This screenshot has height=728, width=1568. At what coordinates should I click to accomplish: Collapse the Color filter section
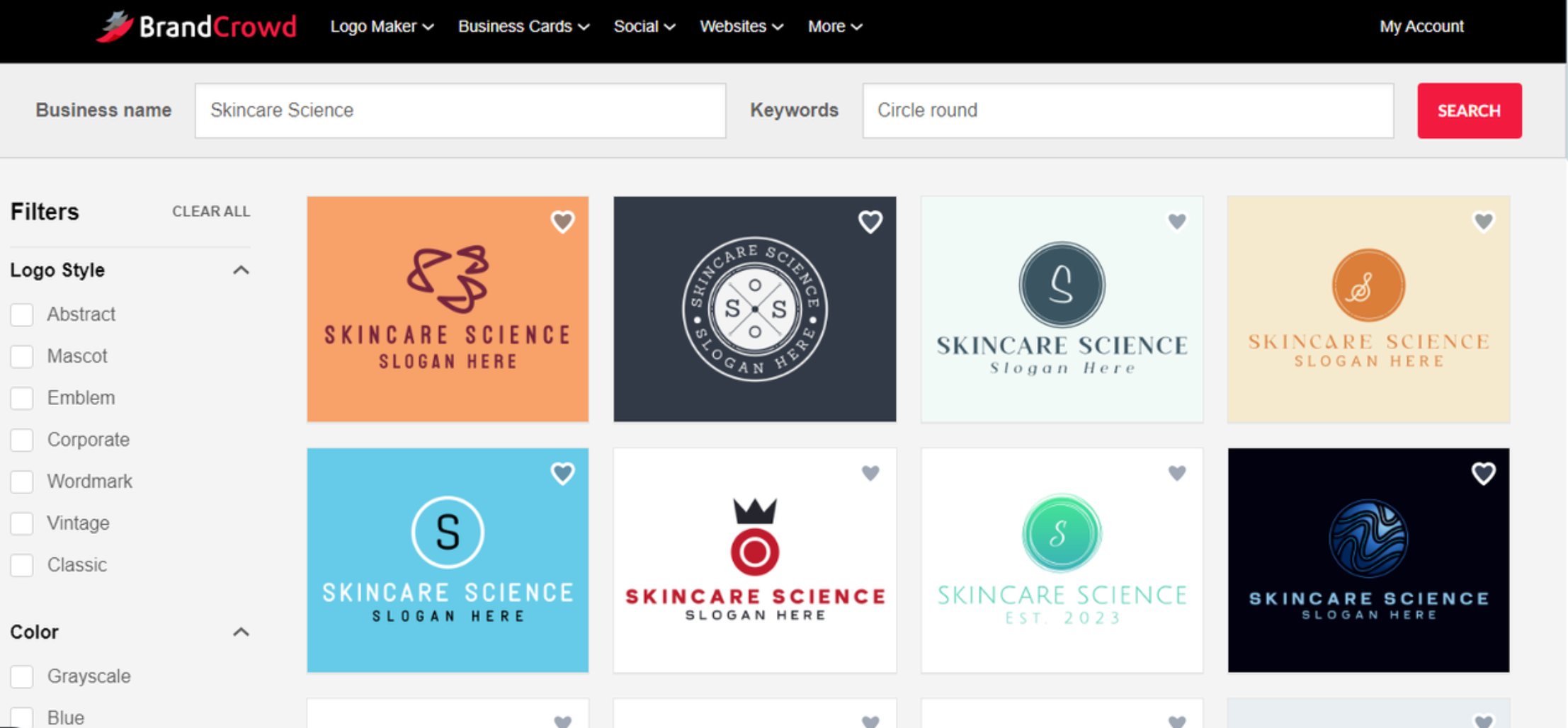[x=241, y=632]
